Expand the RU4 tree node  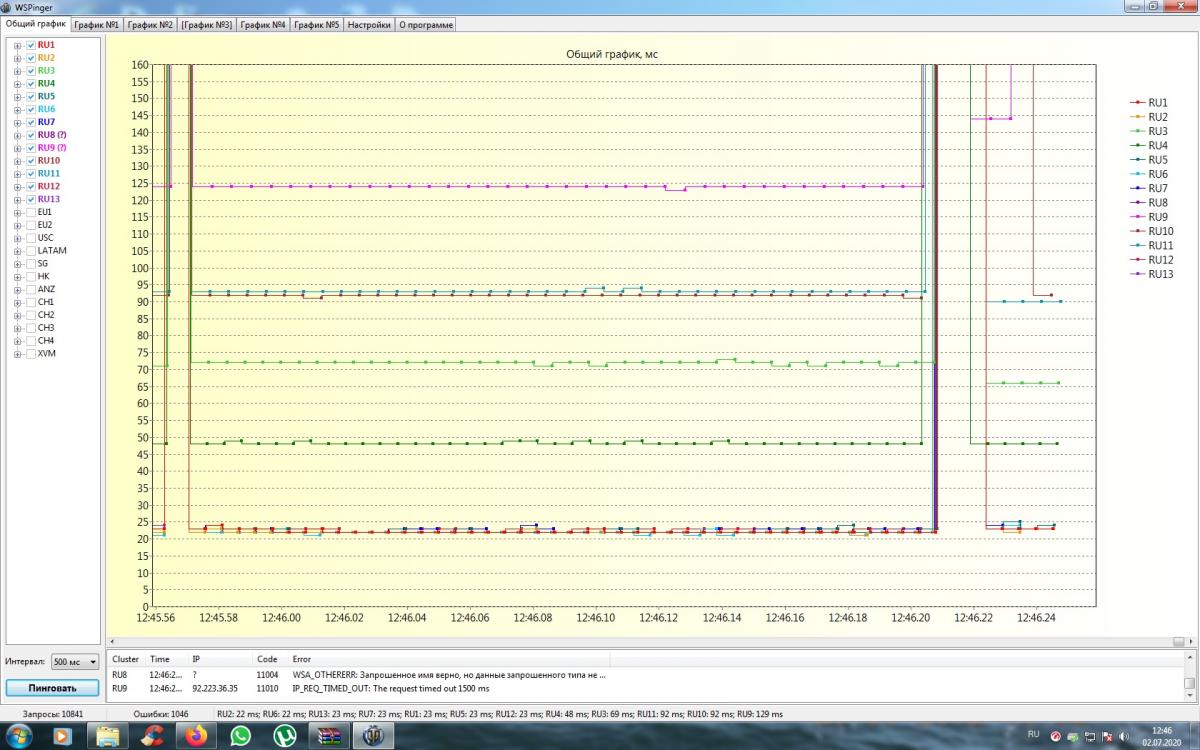tap(18, 84)
